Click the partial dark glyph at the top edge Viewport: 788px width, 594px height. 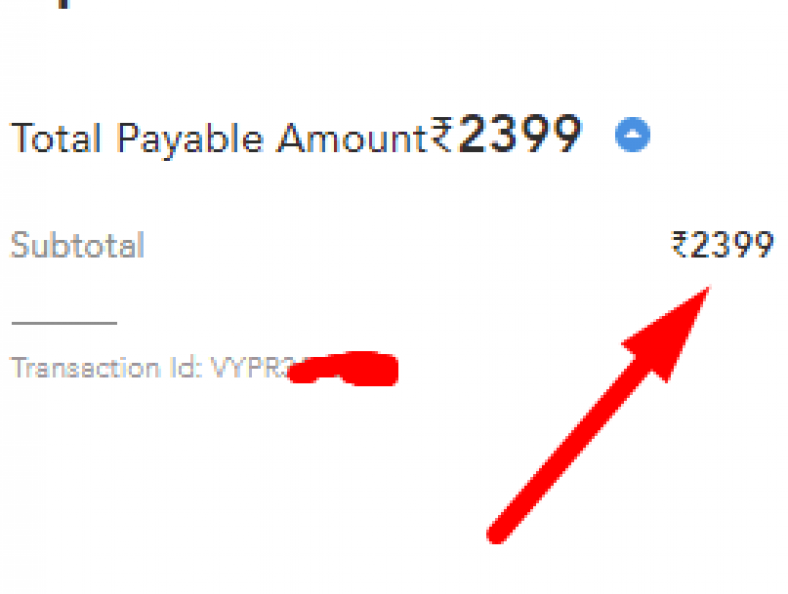pyautogui.click(x=64, y=4)
